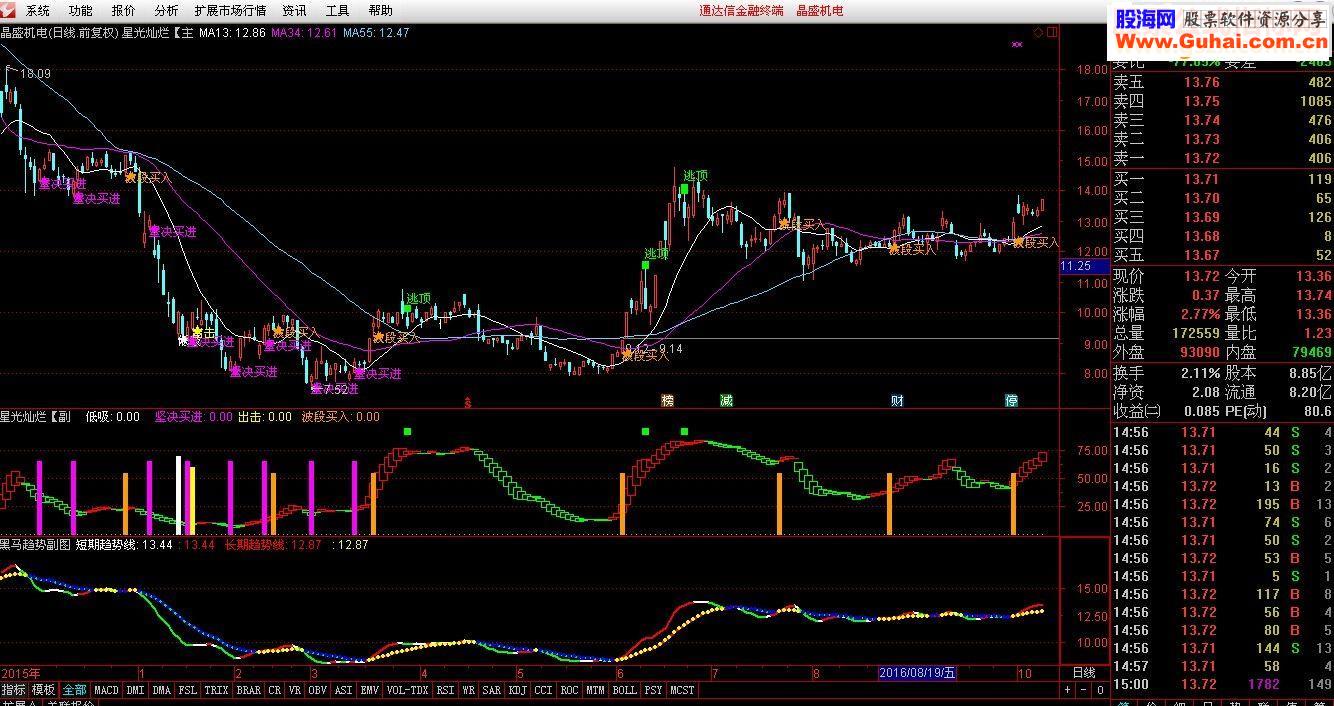Select the MACD indicator
Image resolution: width=1334 pixels, height=706 pixels.
[x=106, y=690]
